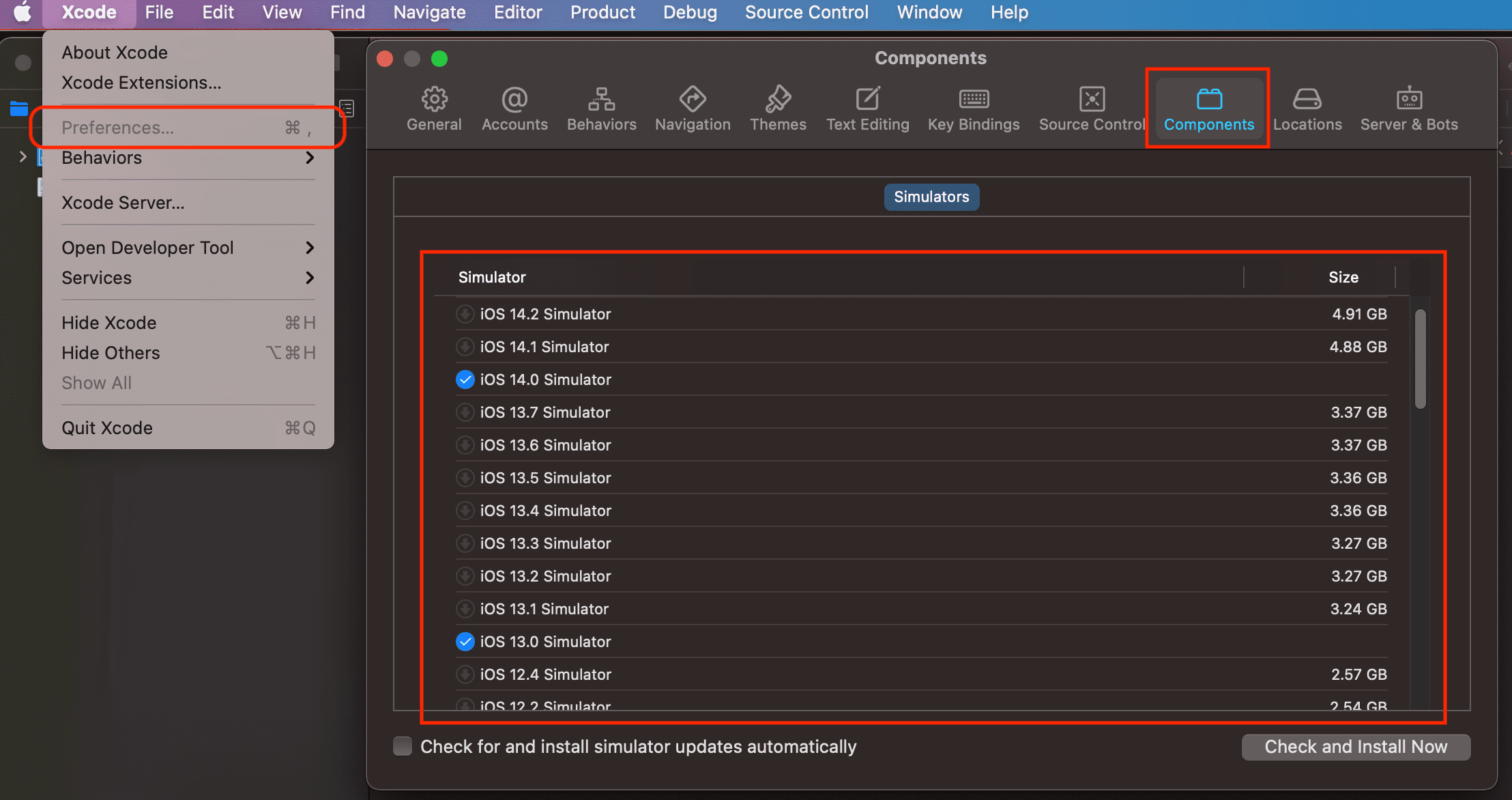Open the Behaviors preferences pane

[601, 109]
